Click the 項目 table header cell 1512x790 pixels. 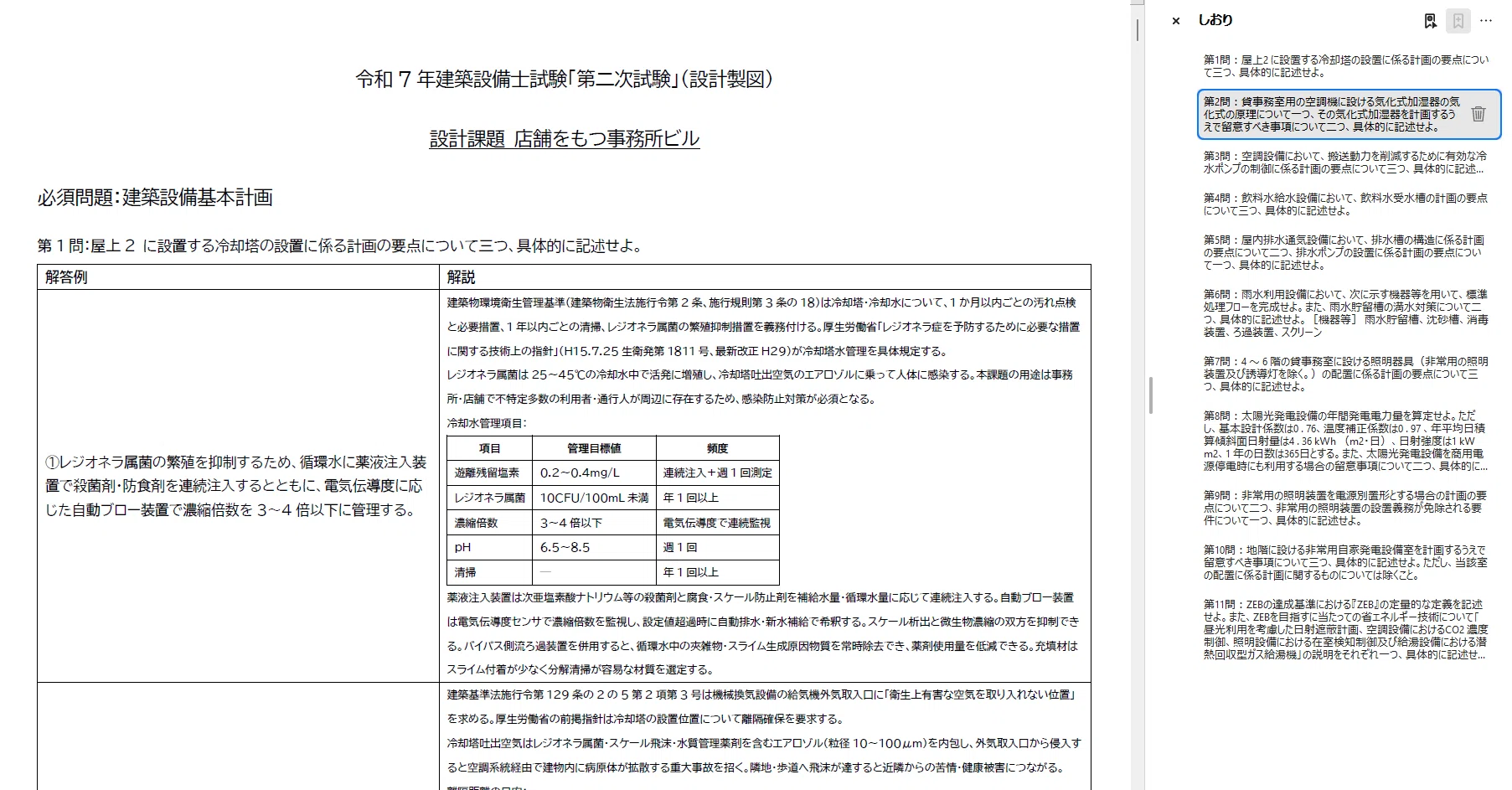pos(489,448)
